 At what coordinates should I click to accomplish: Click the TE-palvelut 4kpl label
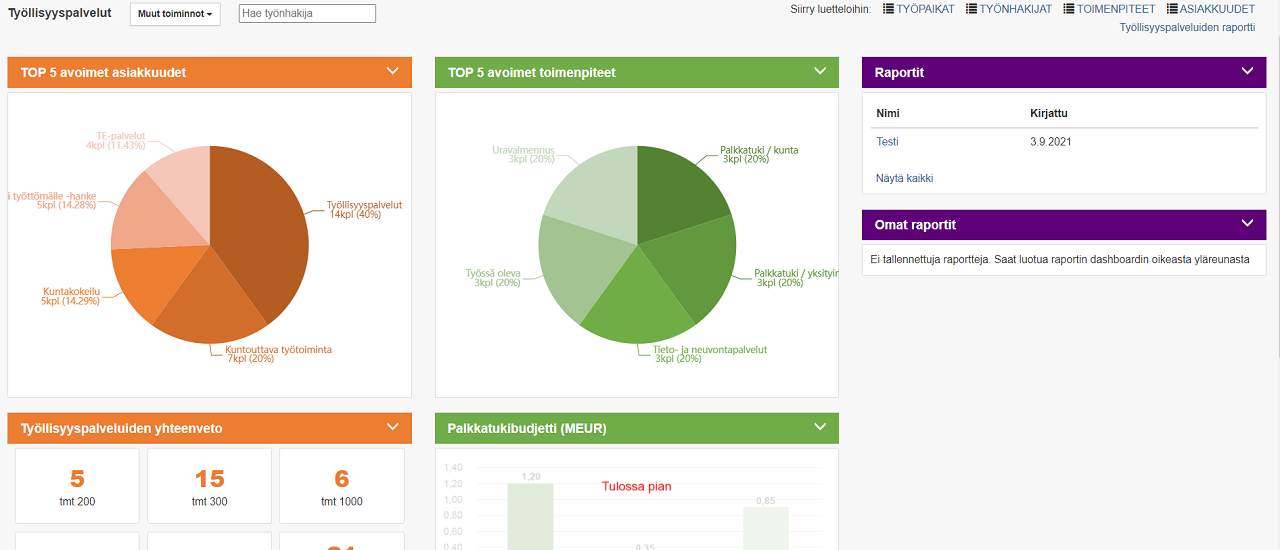(x=116, y=140)
